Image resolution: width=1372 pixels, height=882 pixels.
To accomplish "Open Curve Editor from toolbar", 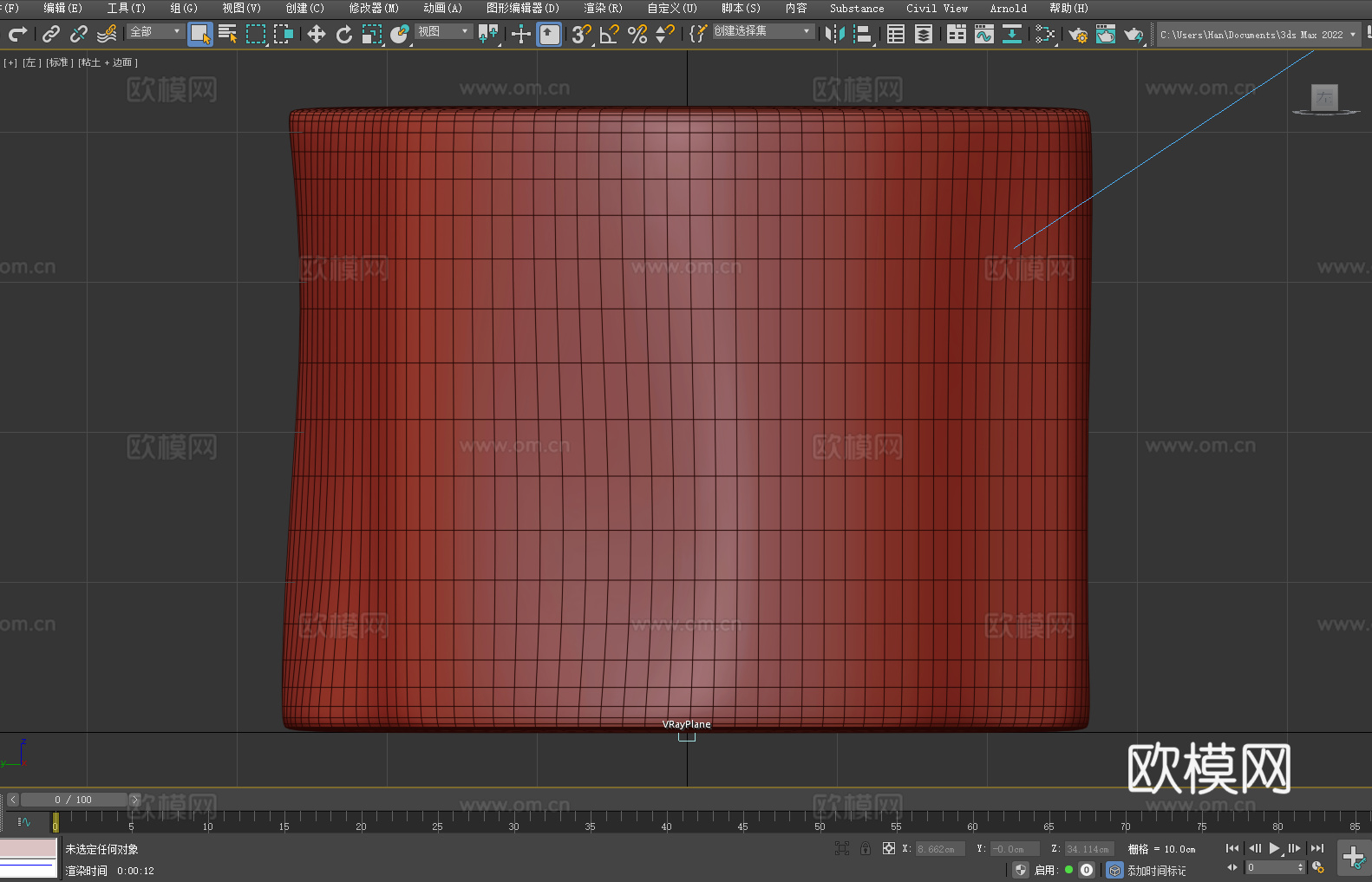I will tap(983, 34).
